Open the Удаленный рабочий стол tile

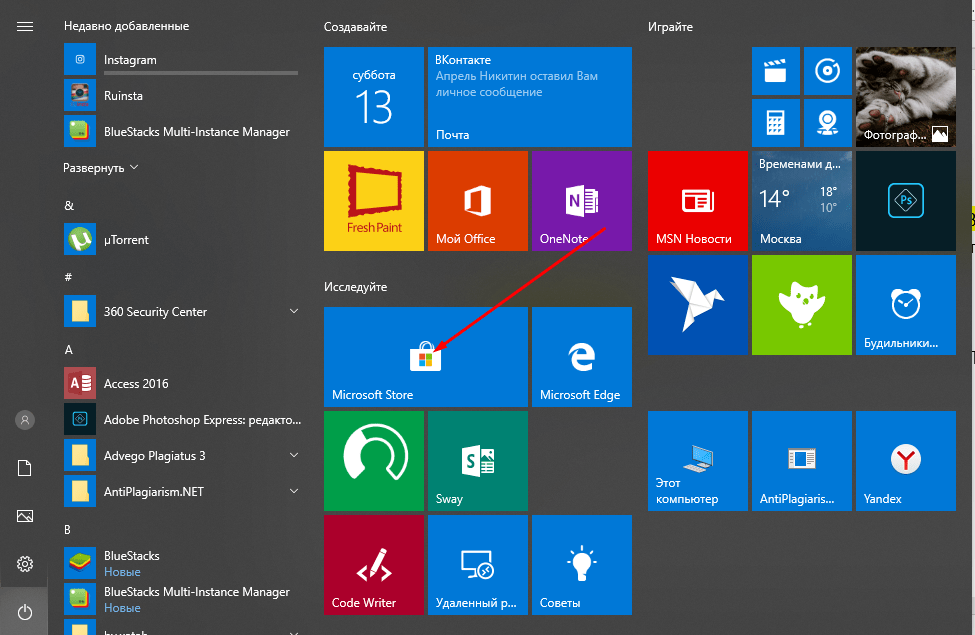[478, 565]
